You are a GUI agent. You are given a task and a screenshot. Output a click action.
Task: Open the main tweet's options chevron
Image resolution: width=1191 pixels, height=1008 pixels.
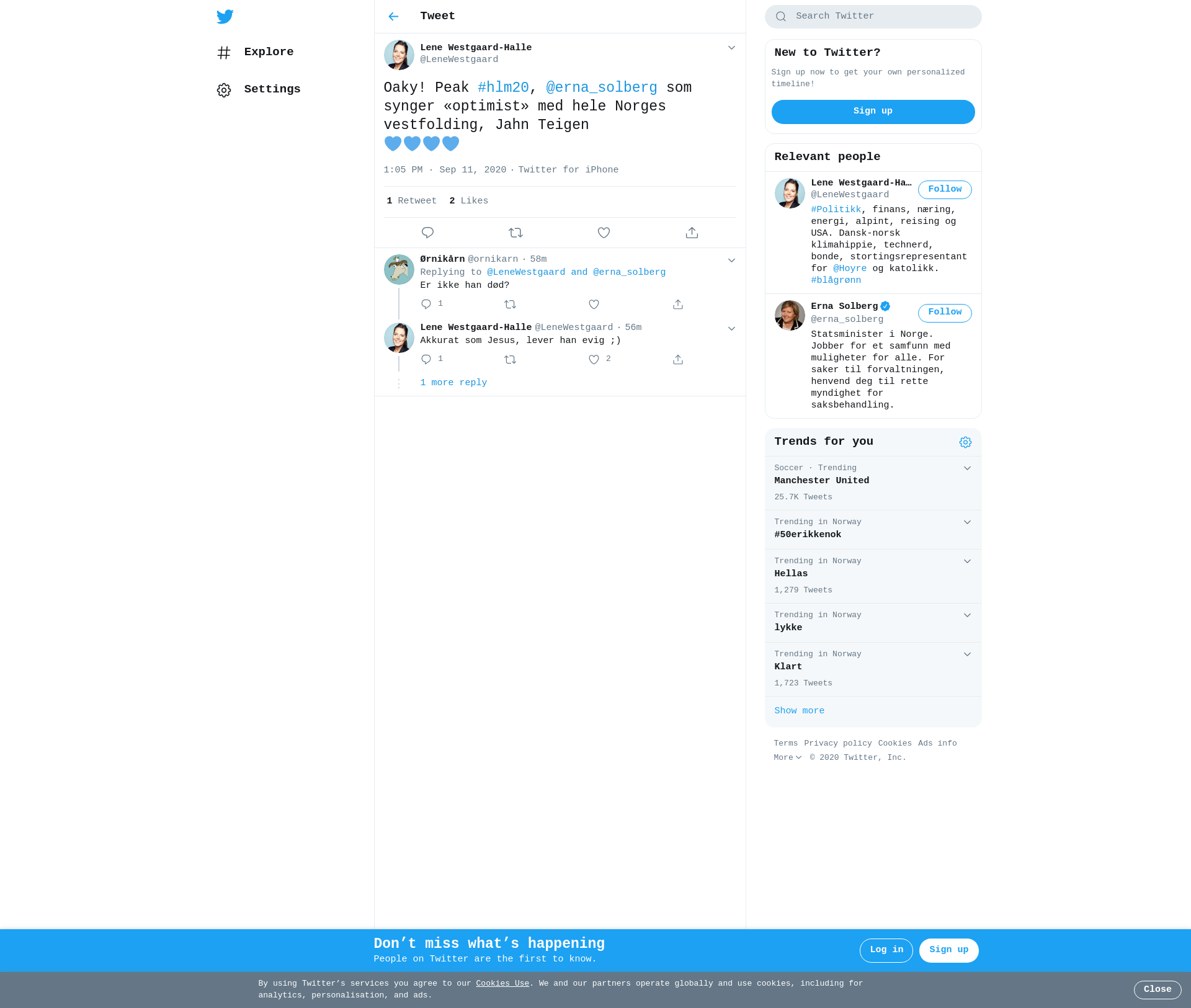(x=731, y=48)
